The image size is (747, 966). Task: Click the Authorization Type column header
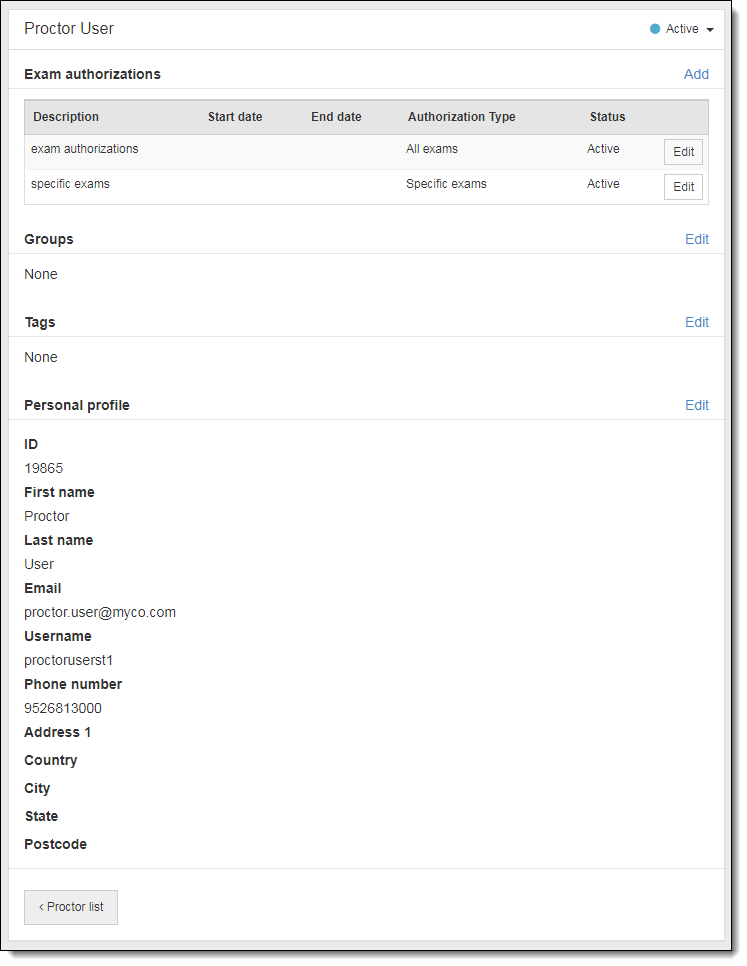tap(461, 117)
